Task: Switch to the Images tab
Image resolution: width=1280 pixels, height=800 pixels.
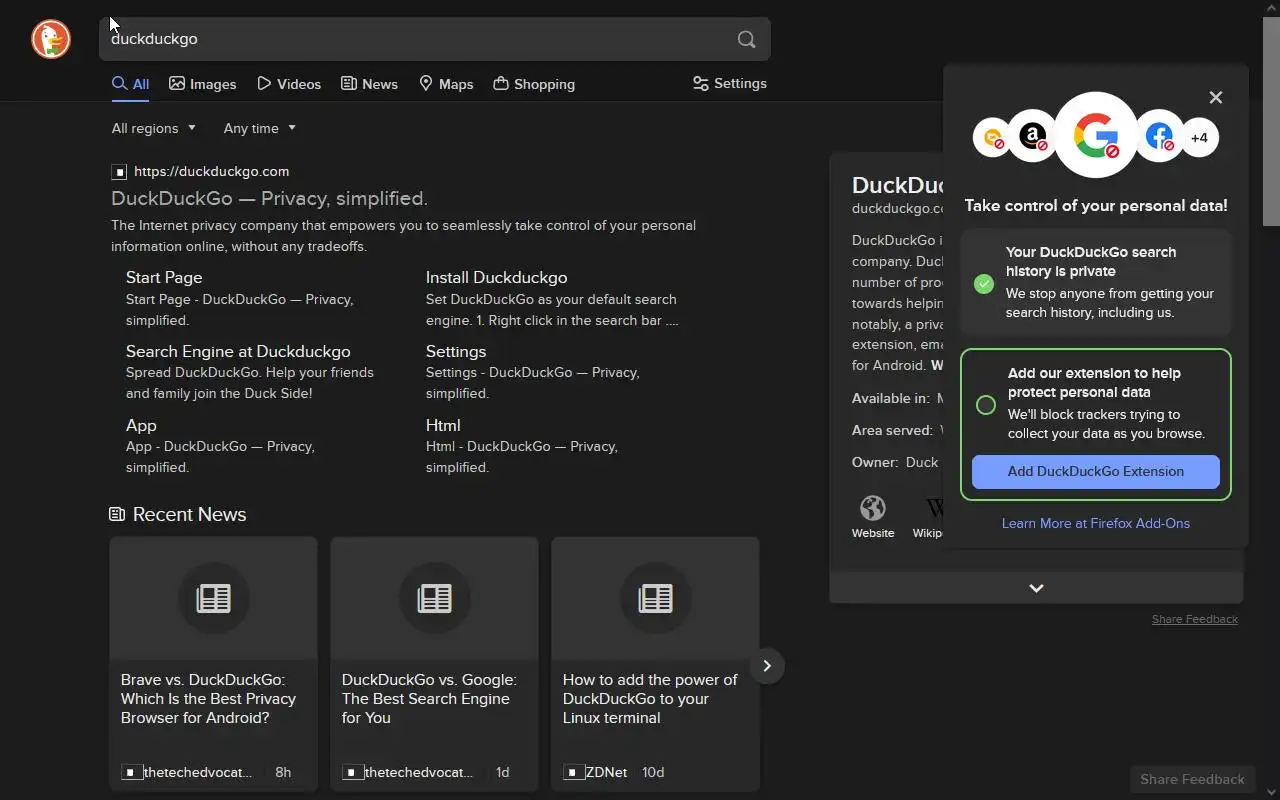Action: tap(203, 84)
